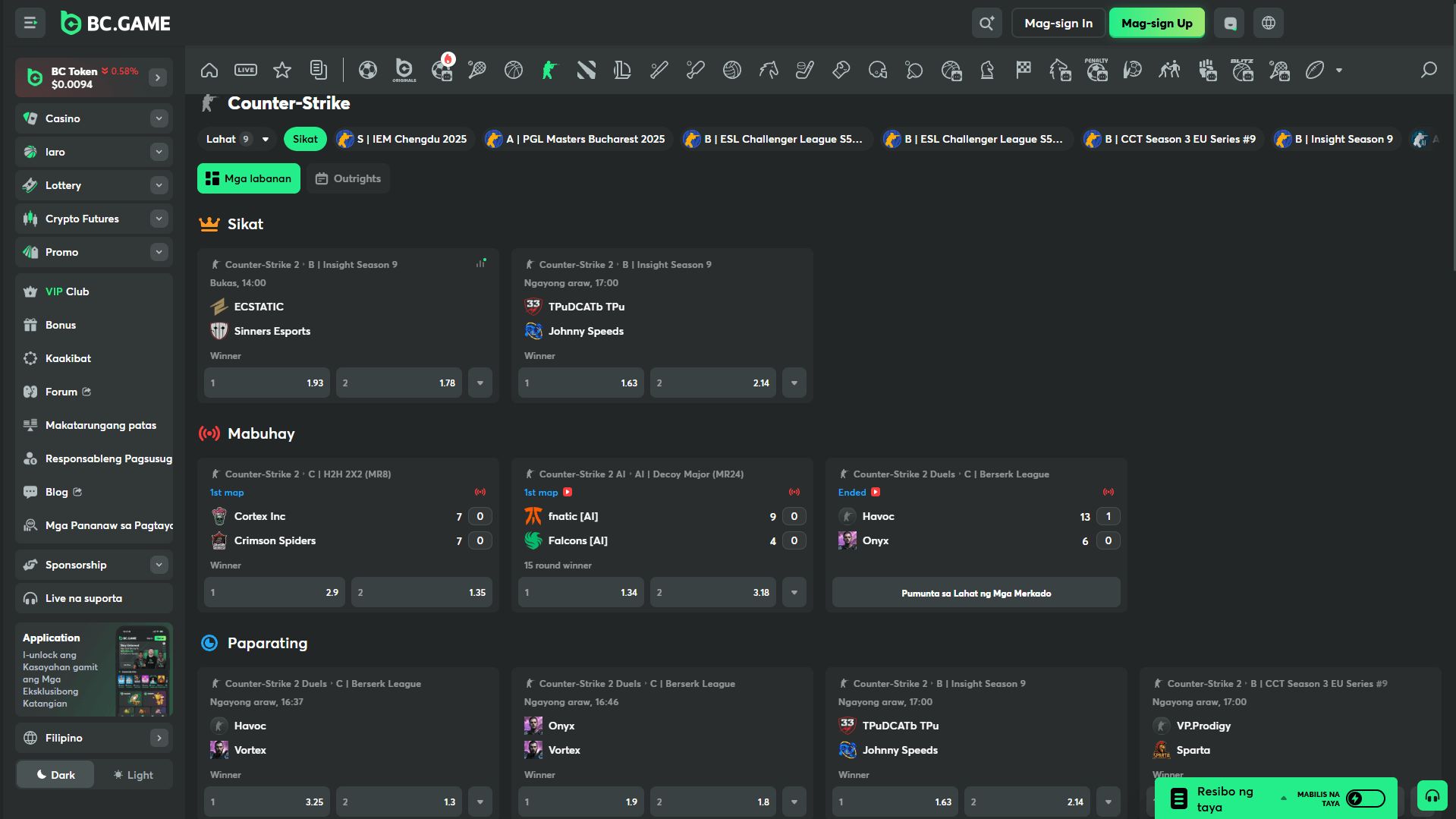
Task: Open stats icon on ECSTATIC match card
Action: pos(481,263)
